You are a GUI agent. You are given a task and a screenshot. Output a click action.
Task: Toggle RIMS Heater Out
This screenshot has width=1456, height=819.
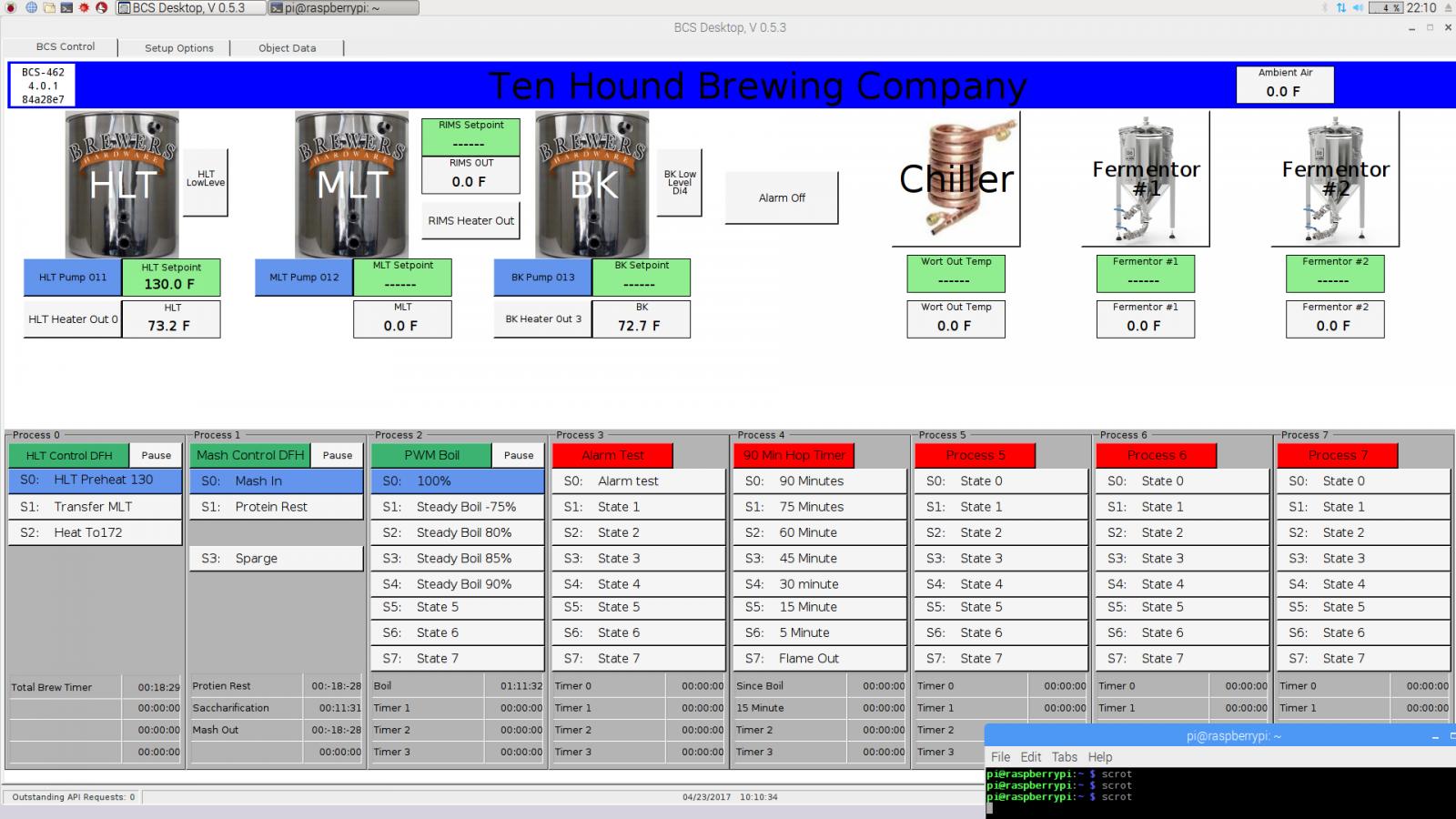pos(470,221)
